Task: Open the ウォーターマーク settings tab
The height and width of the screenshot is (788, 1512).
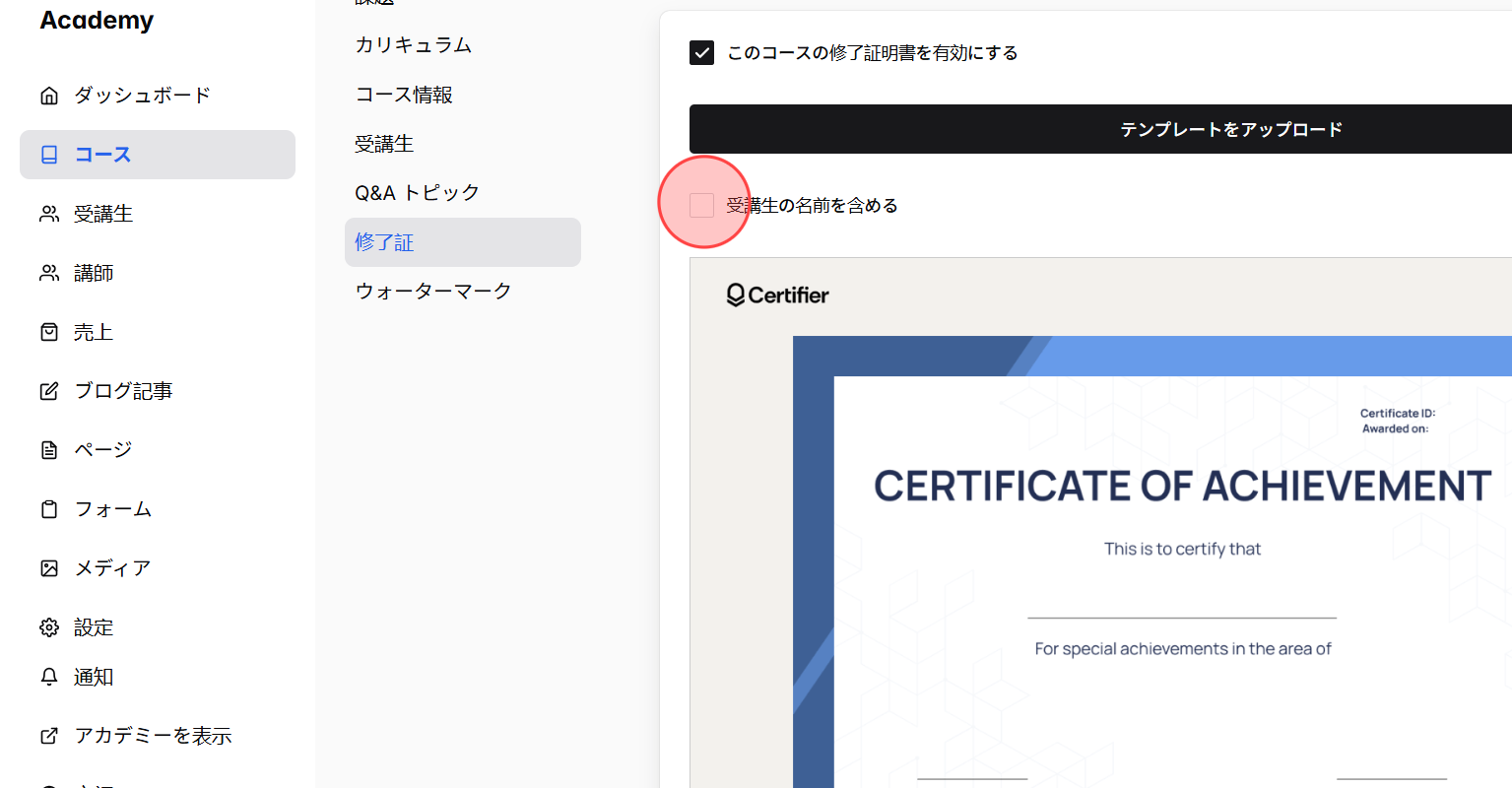Action: click(x=432, y=291)
